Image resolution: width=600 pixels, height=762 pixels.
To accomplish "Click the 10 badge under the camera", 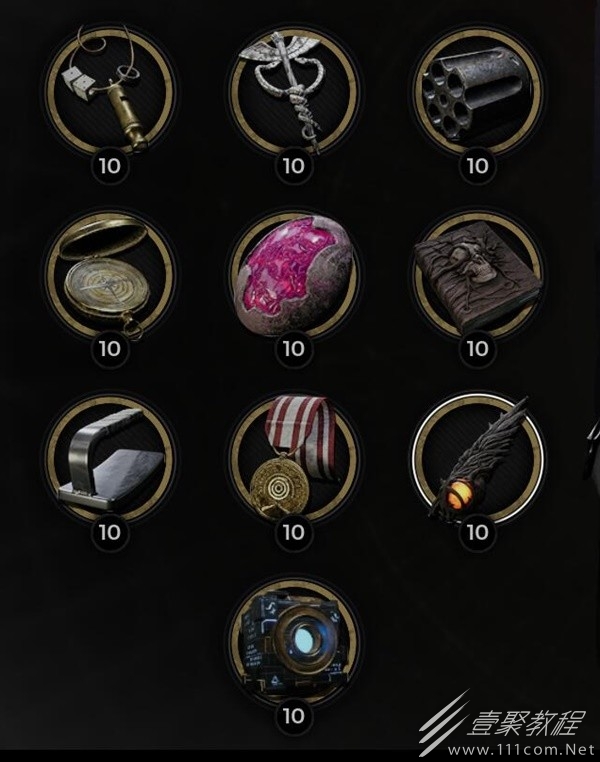I will click(x=293, y=716).
